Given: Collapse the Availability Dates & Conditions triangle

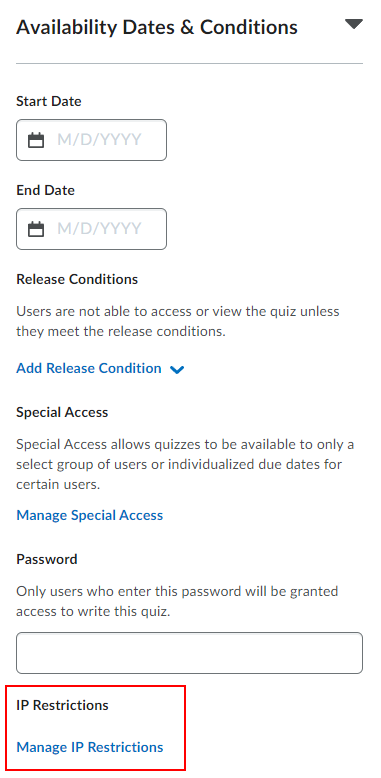Looking at the screenshot, I should tap(354, 24).
